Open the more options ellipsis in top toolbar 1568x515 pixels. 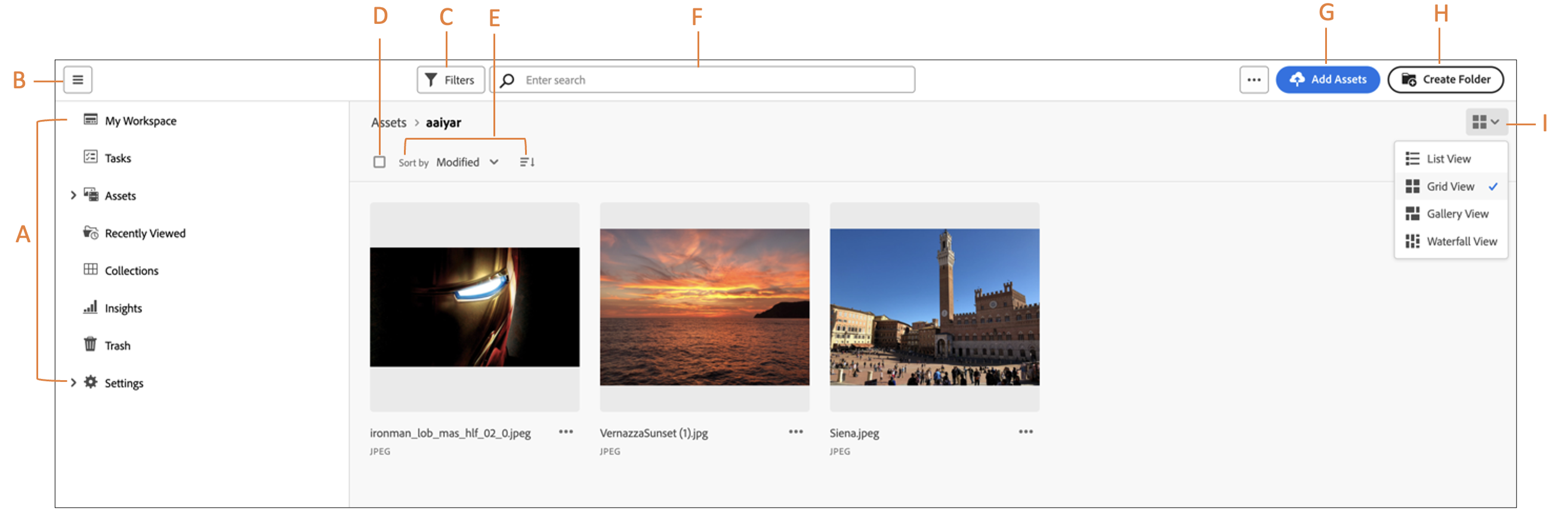pos(1254,80)
